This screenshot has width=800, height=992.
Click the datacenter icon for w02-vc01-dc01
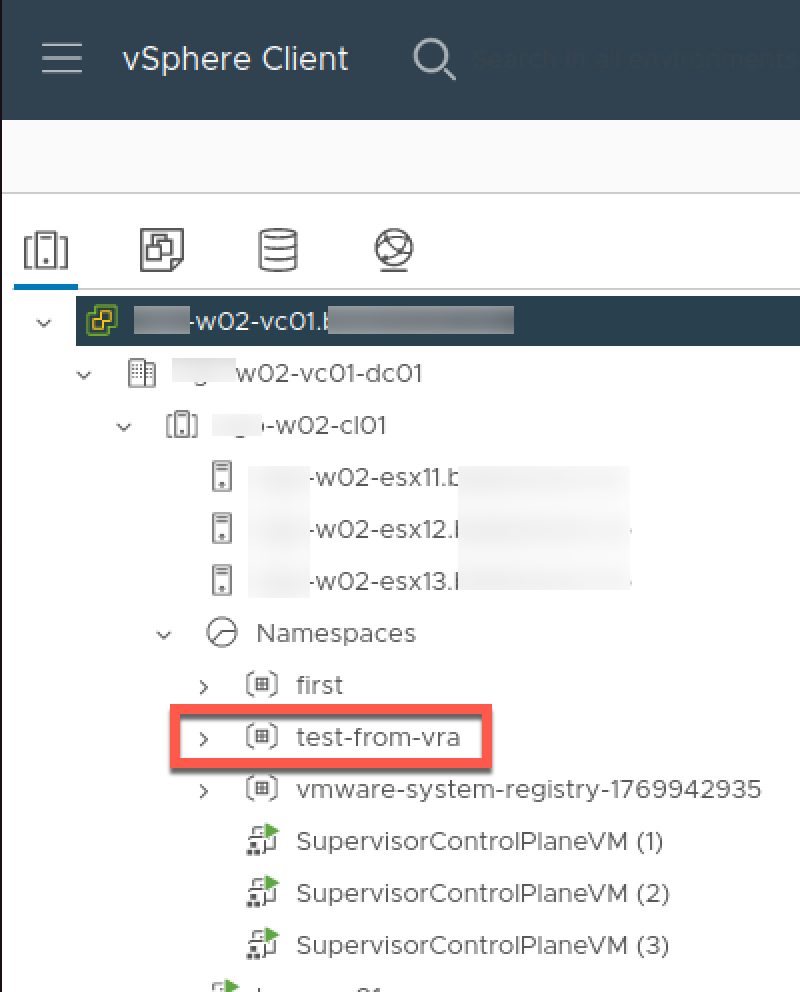[142, 373]
